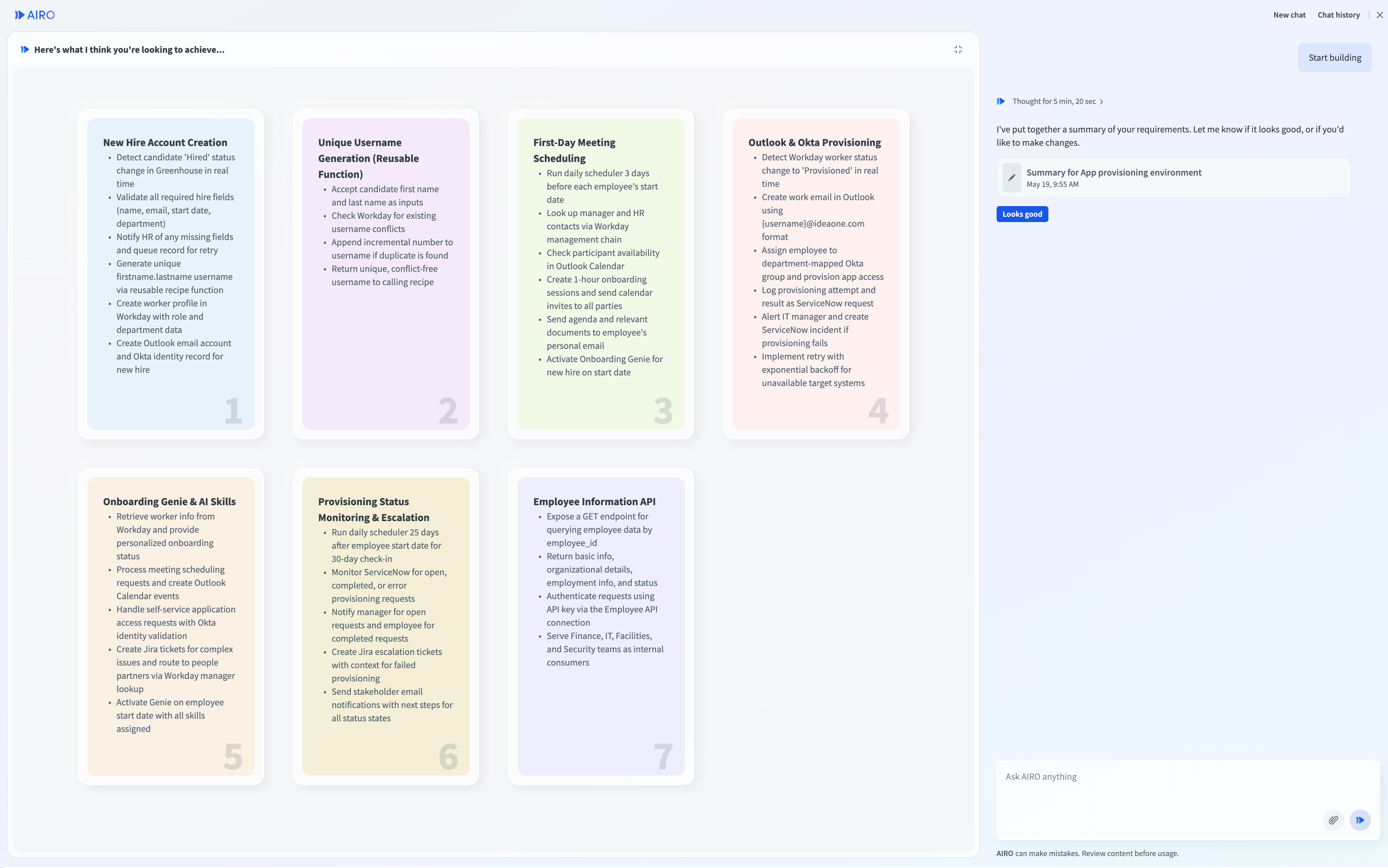Click 'Handle self-service application access requests' bullet

point(176,622)
